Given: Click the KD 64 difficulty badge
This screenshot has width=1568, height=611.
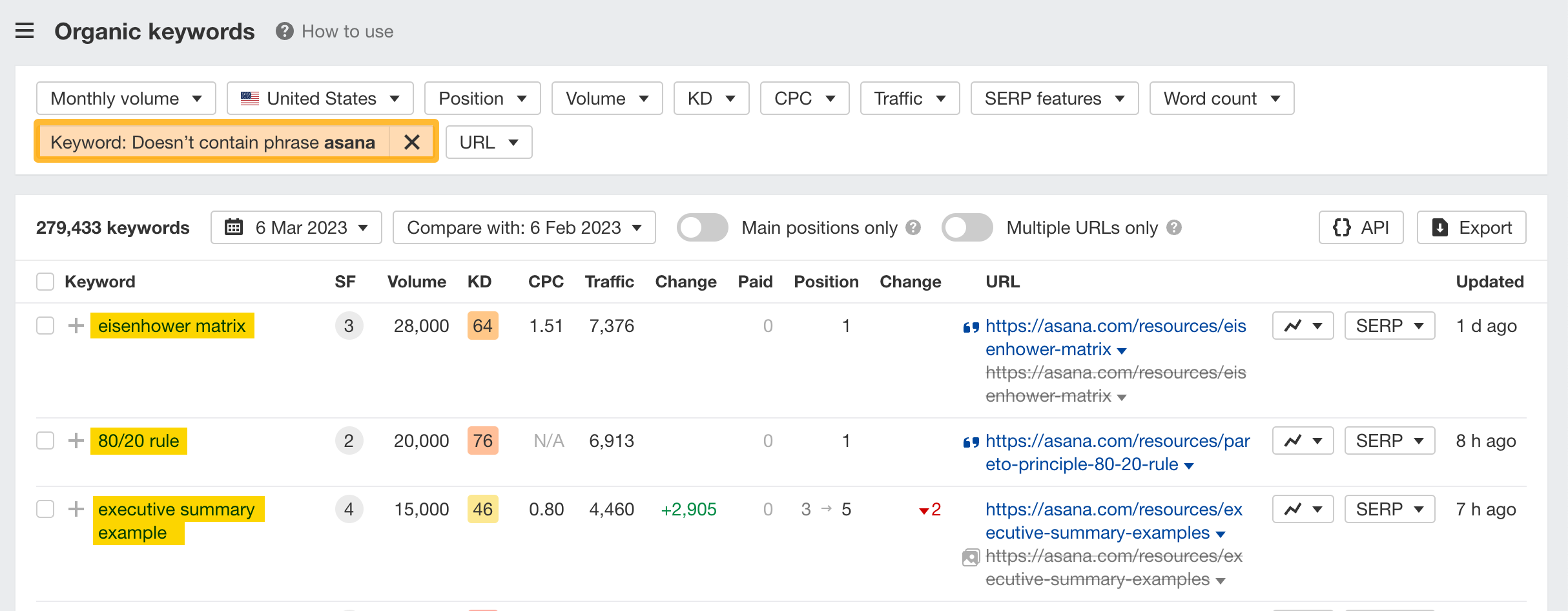Looking at the screenshot, I should pos(482,326).
